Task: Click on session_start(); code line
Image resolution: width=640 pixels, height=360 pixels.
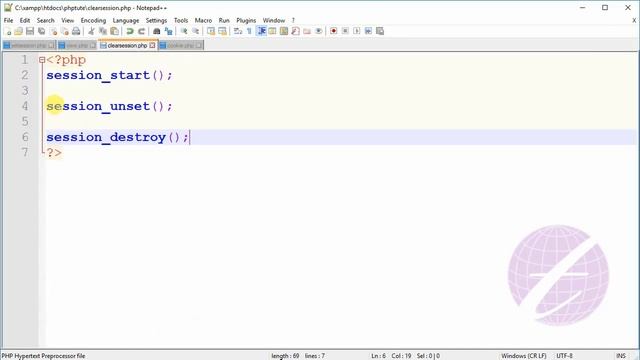Action: pyautogui.click(x=109, y=75)
